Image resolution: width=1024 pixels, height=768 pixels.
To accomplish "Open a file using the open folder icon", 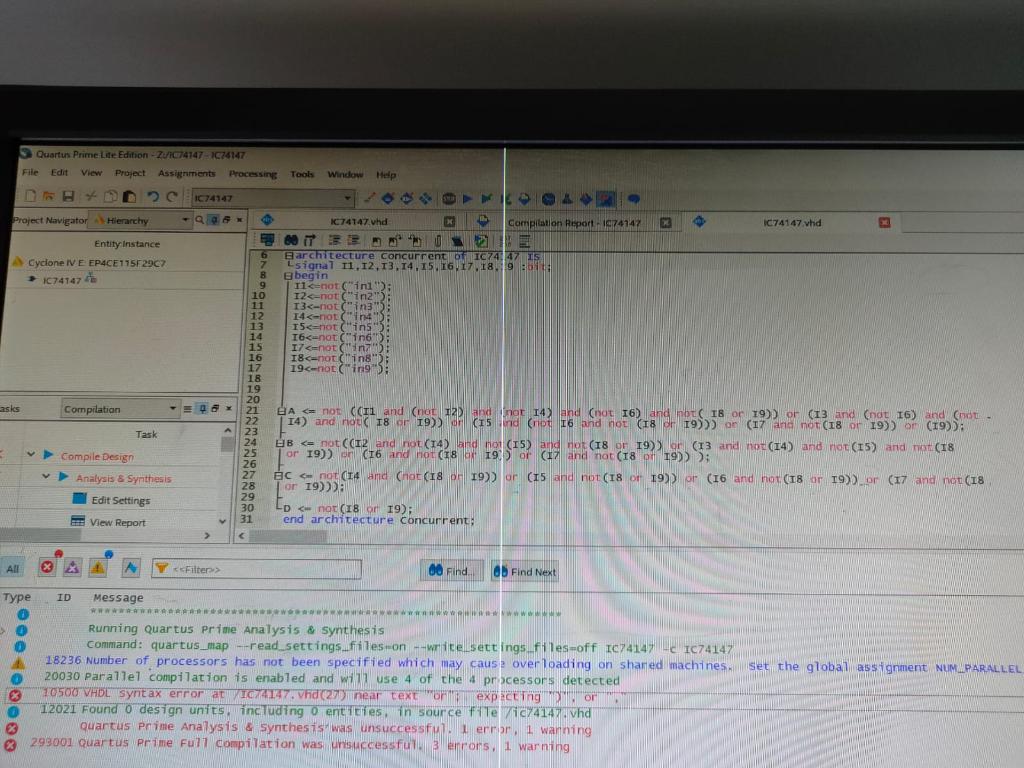I will 48,197.
